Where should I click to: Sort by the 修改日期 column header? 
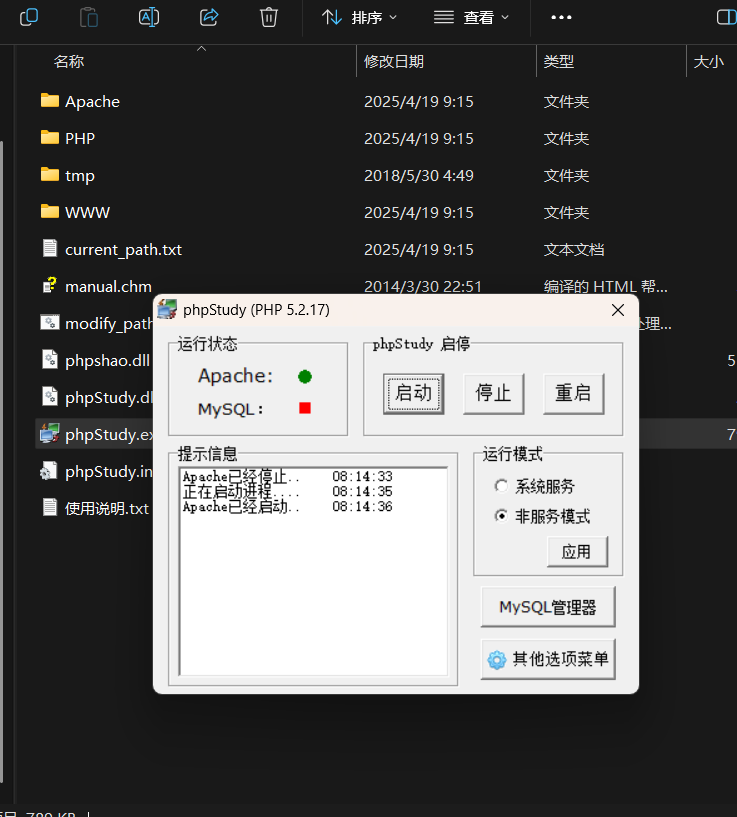394,61
